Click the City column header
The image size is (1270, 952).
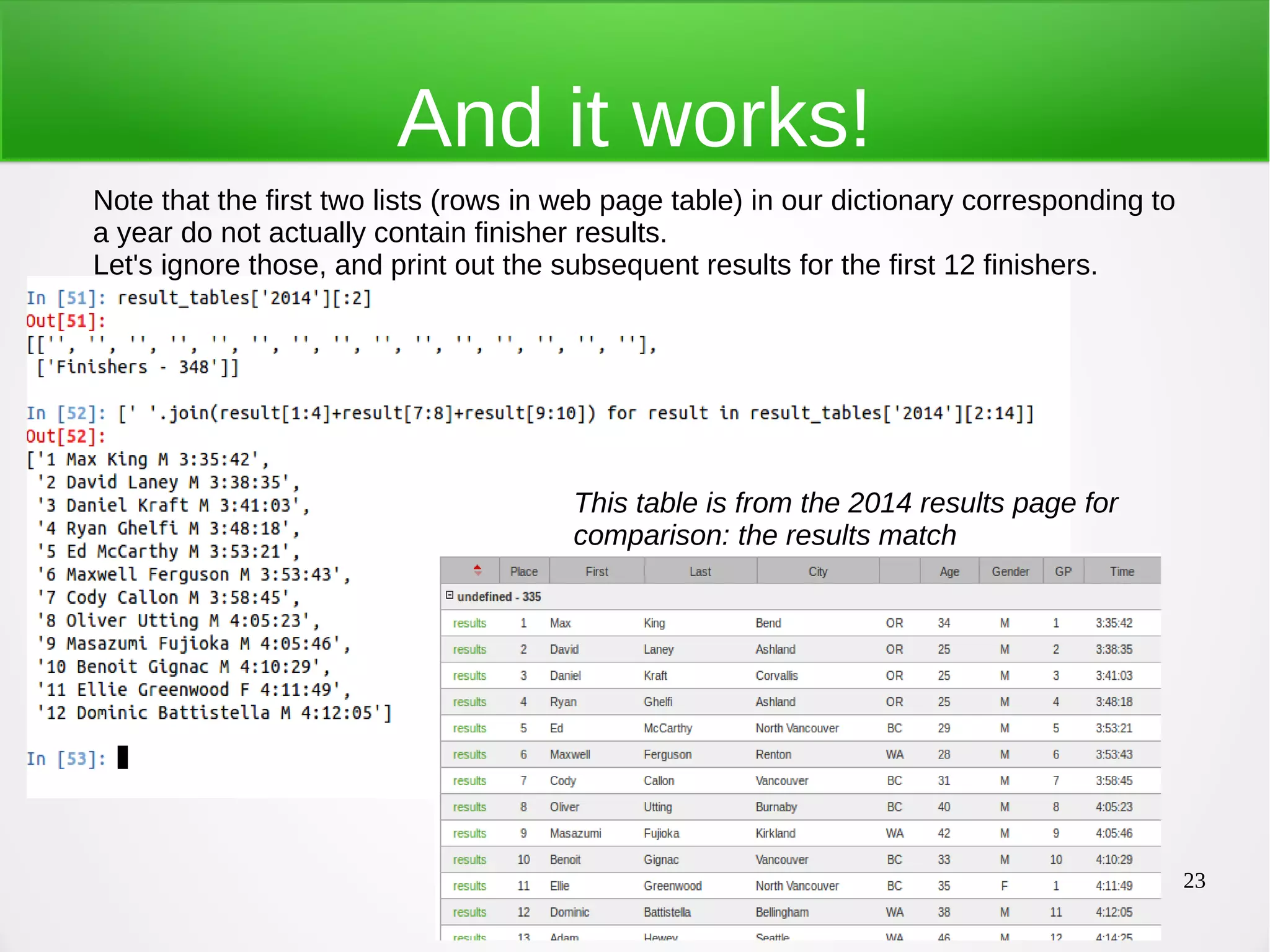(x=817, y=572)
